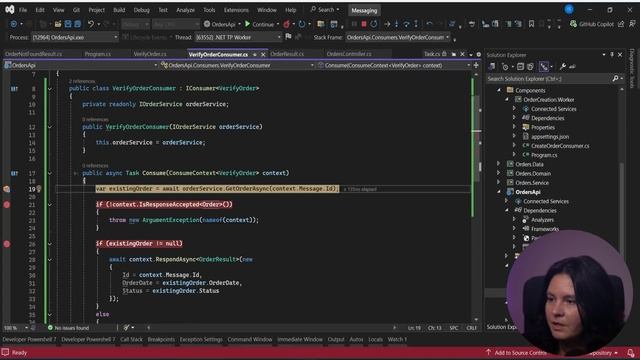Image resolution: width=640 pixels, height=360 pixels.
Task: Click the Step Over icon
Action: pos(406,24)
